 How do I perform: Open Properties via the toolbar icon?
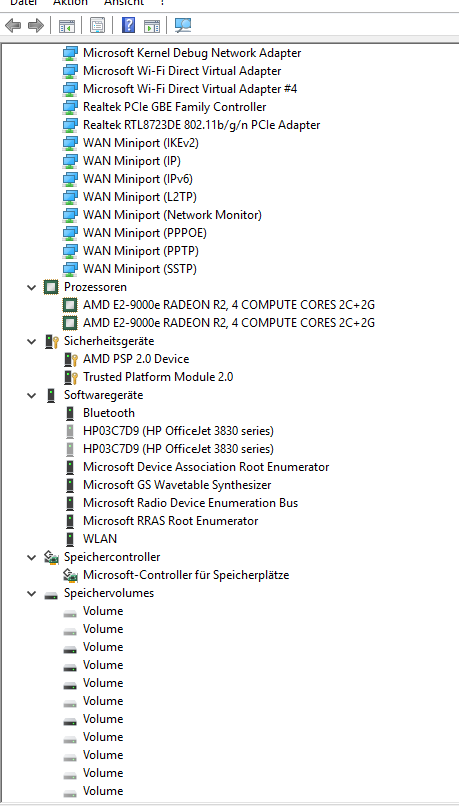97,25
